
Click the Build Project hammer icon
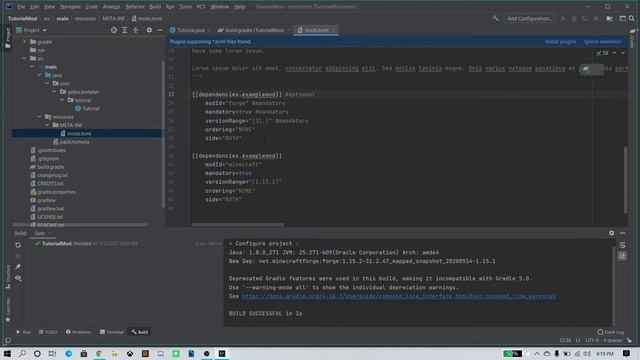(496, 18)
